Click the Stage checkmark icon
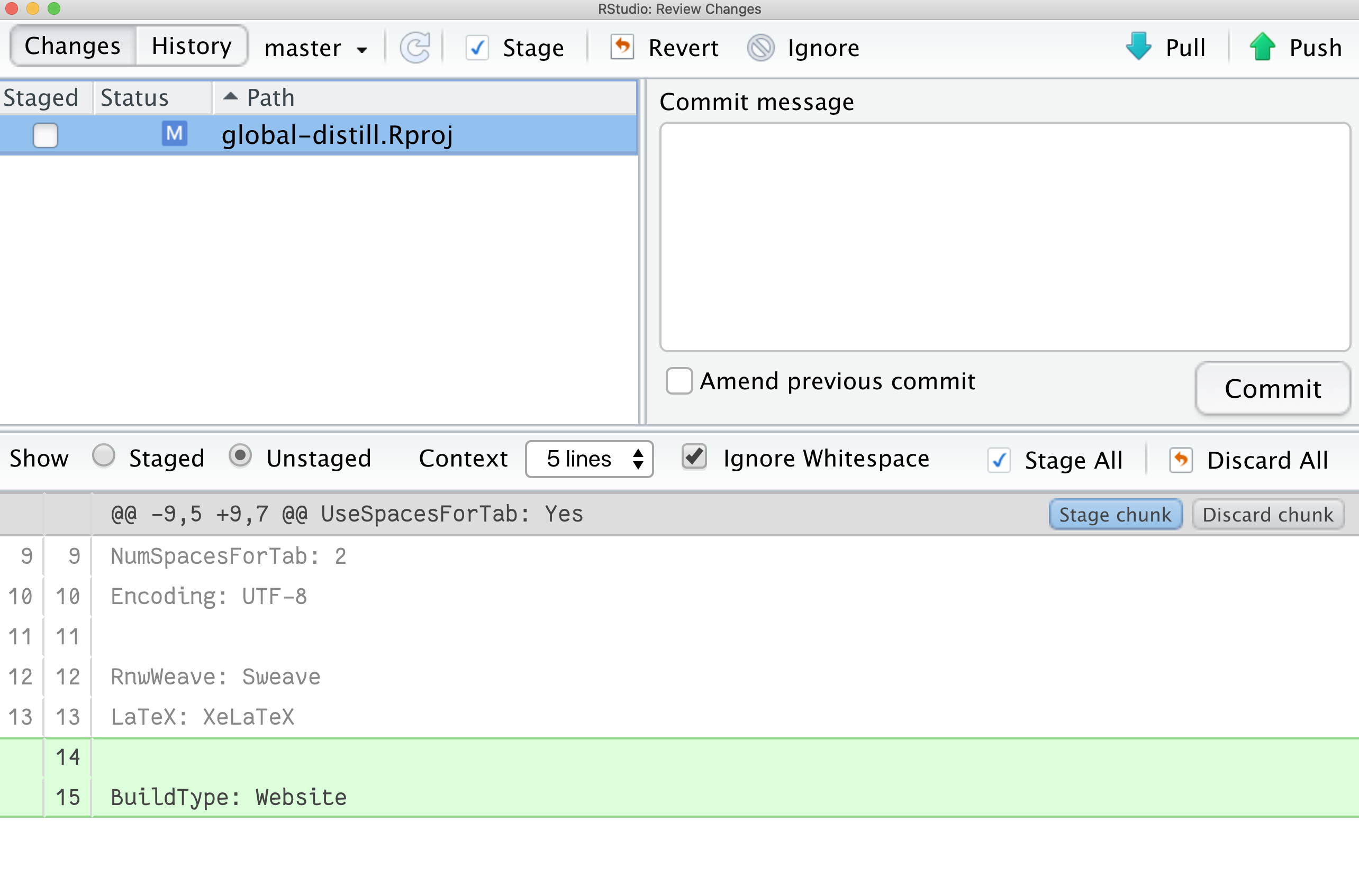 click(x=477, y=48)
